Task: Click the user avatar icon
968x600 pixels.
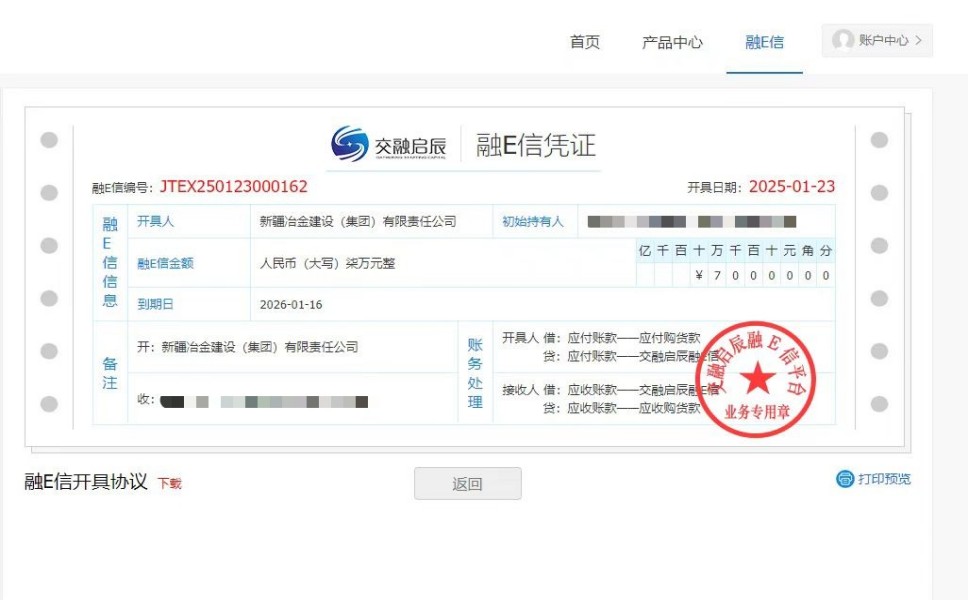Action: click(x=843, y=40)
